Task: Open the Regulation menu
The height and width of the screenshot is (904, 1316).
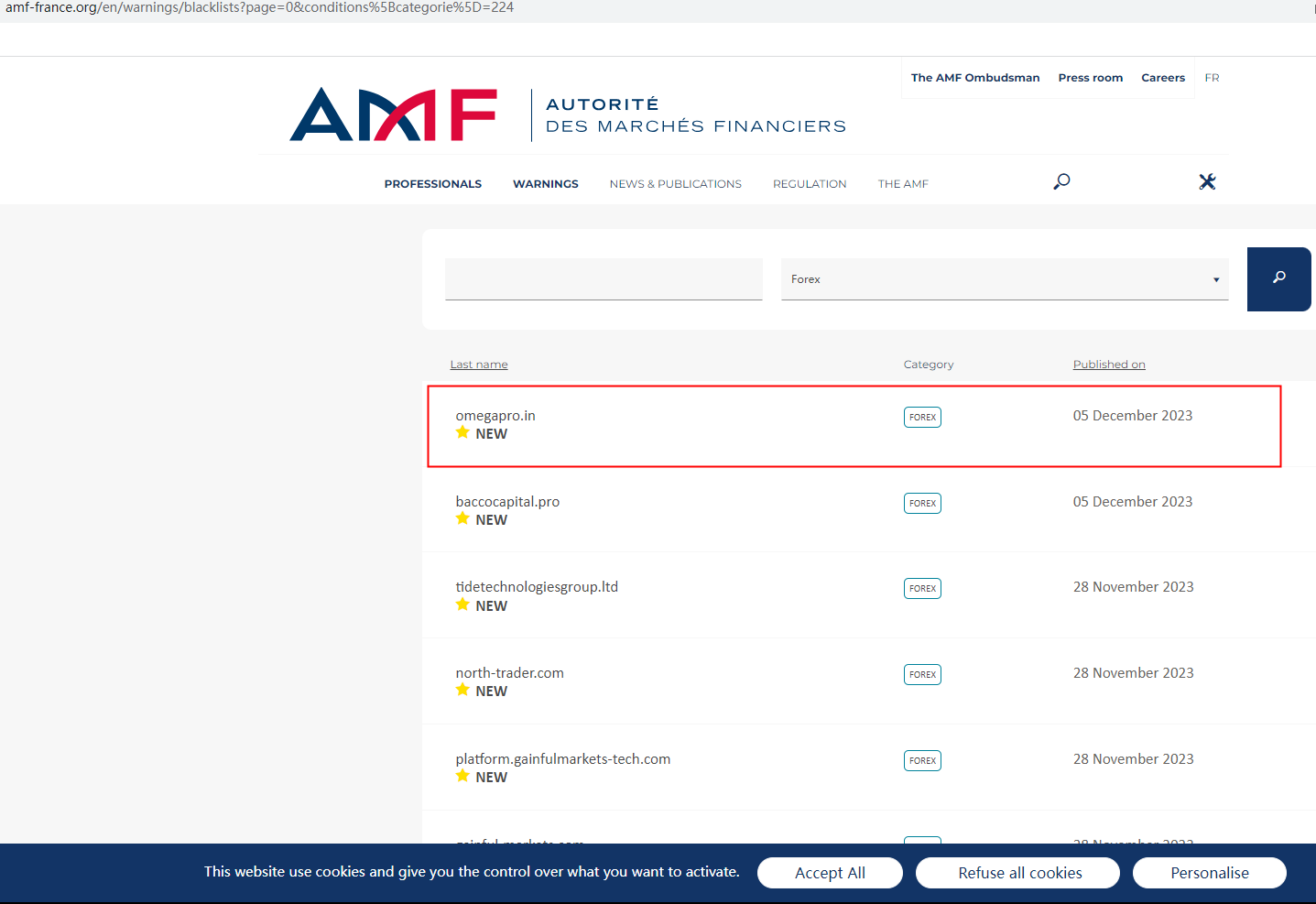Action: point(810,184)
